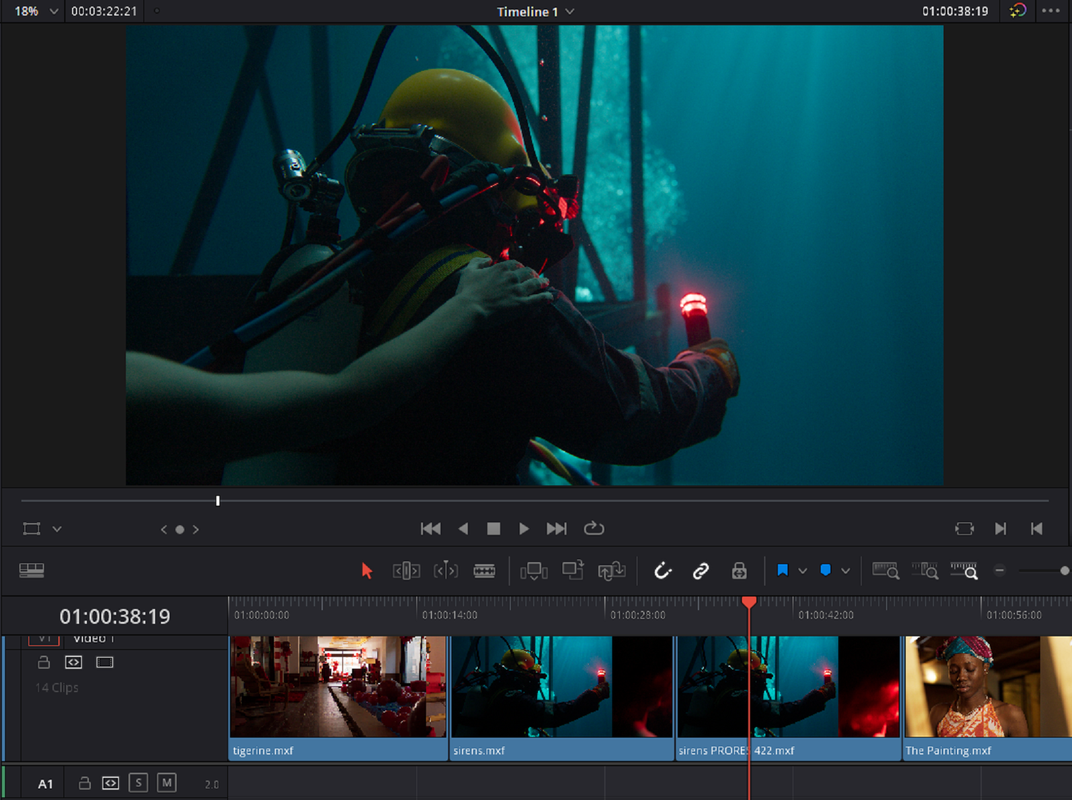1072x800 pixels.
Task: Click the 14 Clips count label
Action: (57, 687)
